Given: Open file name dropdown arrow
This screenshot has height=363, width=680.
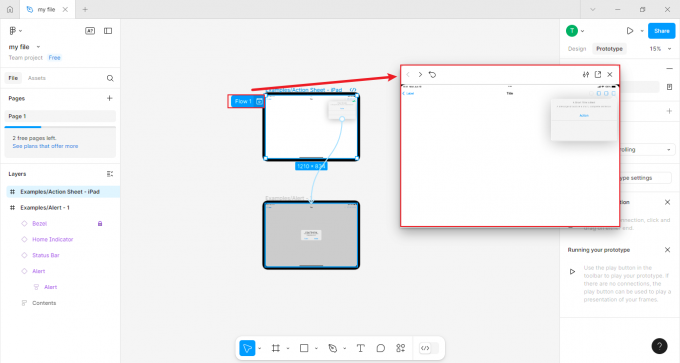Looking at the screenshot, I should click(x=38, y=47).
